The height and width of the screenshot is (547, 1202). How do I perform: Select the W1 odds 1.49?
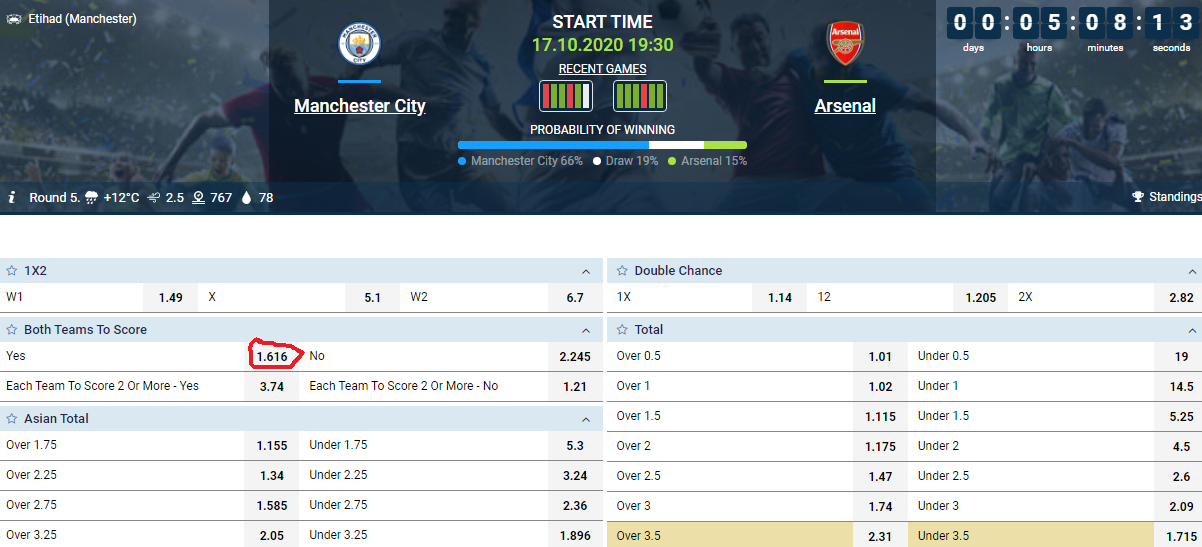(171, 298)
